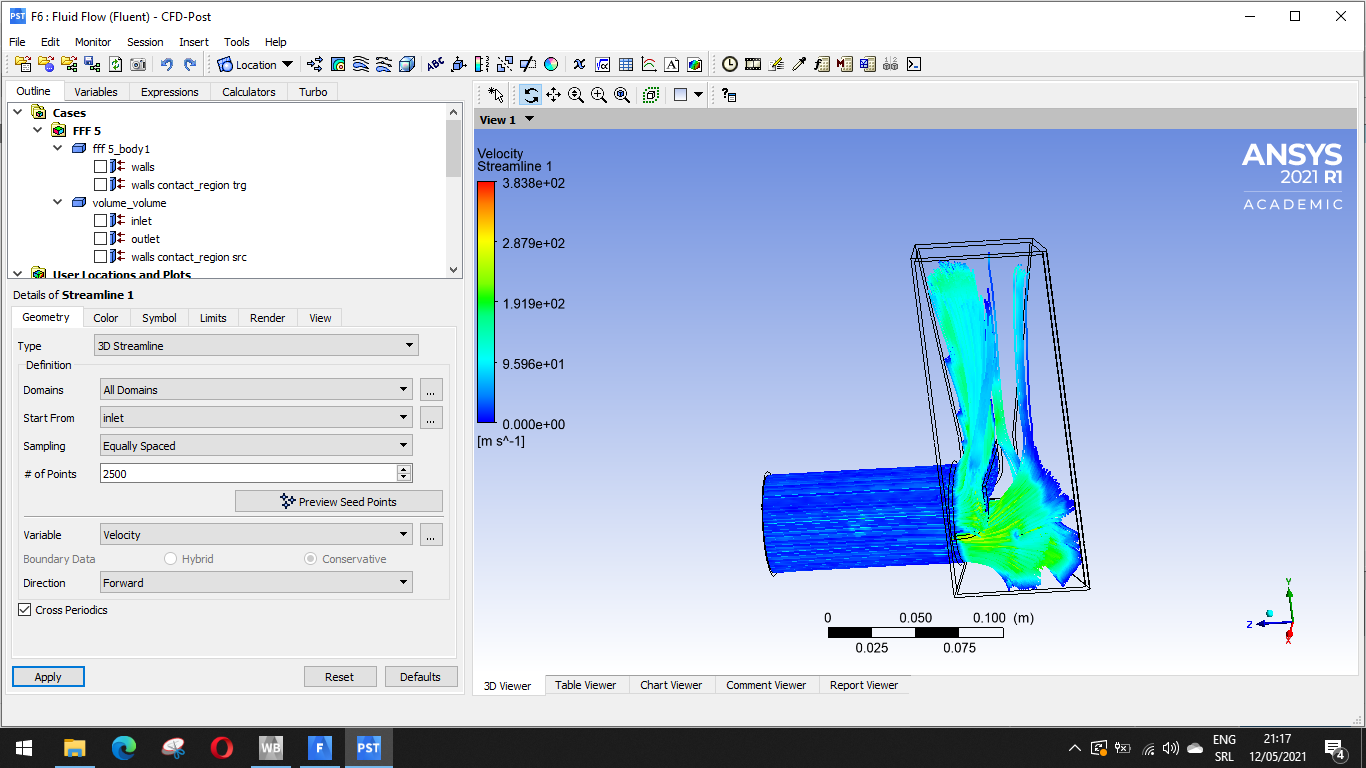Viewport: 1366px width, 768px height.
Task: Select the Conservative radio button
Action: click(311, 559)
